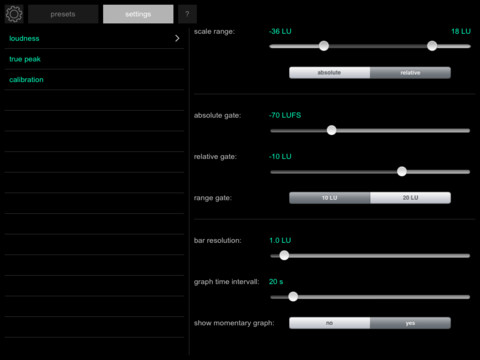Click the absolute gate slider knob
Image resolution: width=480 pixels, height=360 pixels.
click(x=331, y=130)
